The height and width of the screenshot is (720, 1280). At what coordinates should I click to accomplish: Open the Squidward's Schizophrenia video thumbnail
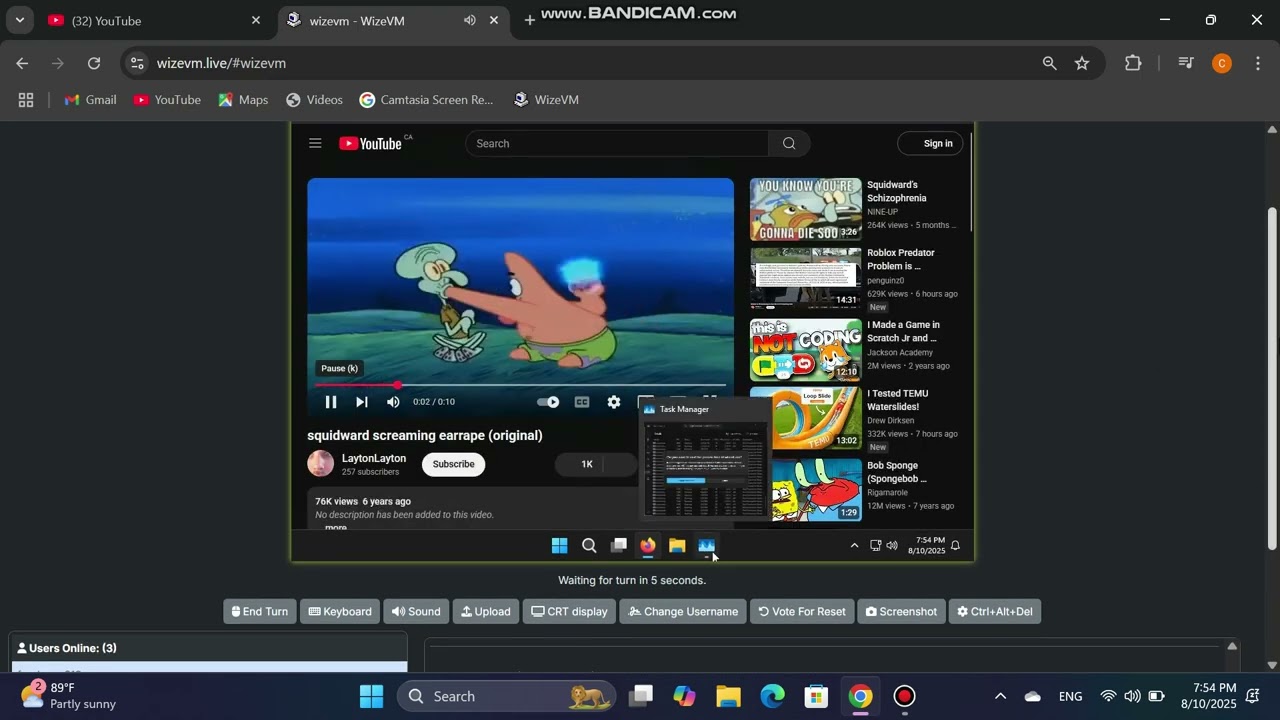(806, 209)
